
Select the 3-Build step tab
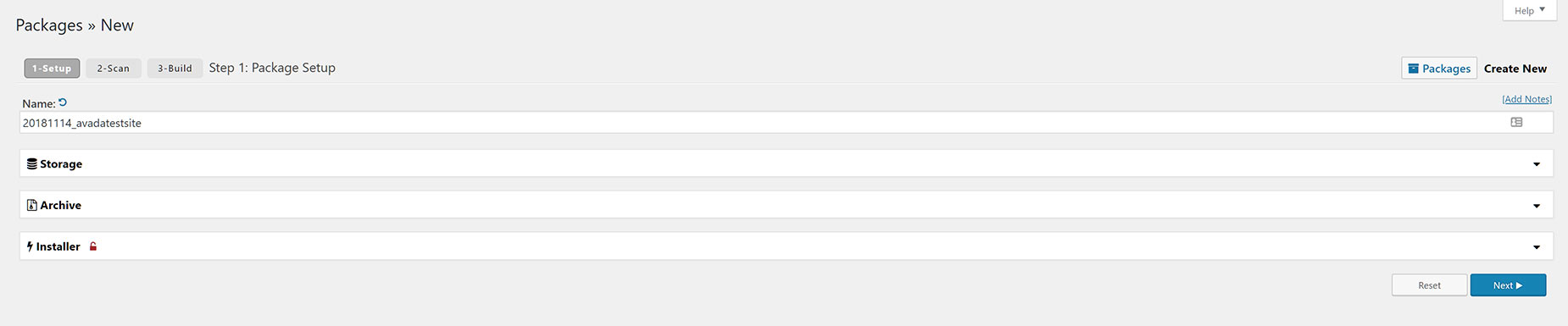click(x=175, y=68)
